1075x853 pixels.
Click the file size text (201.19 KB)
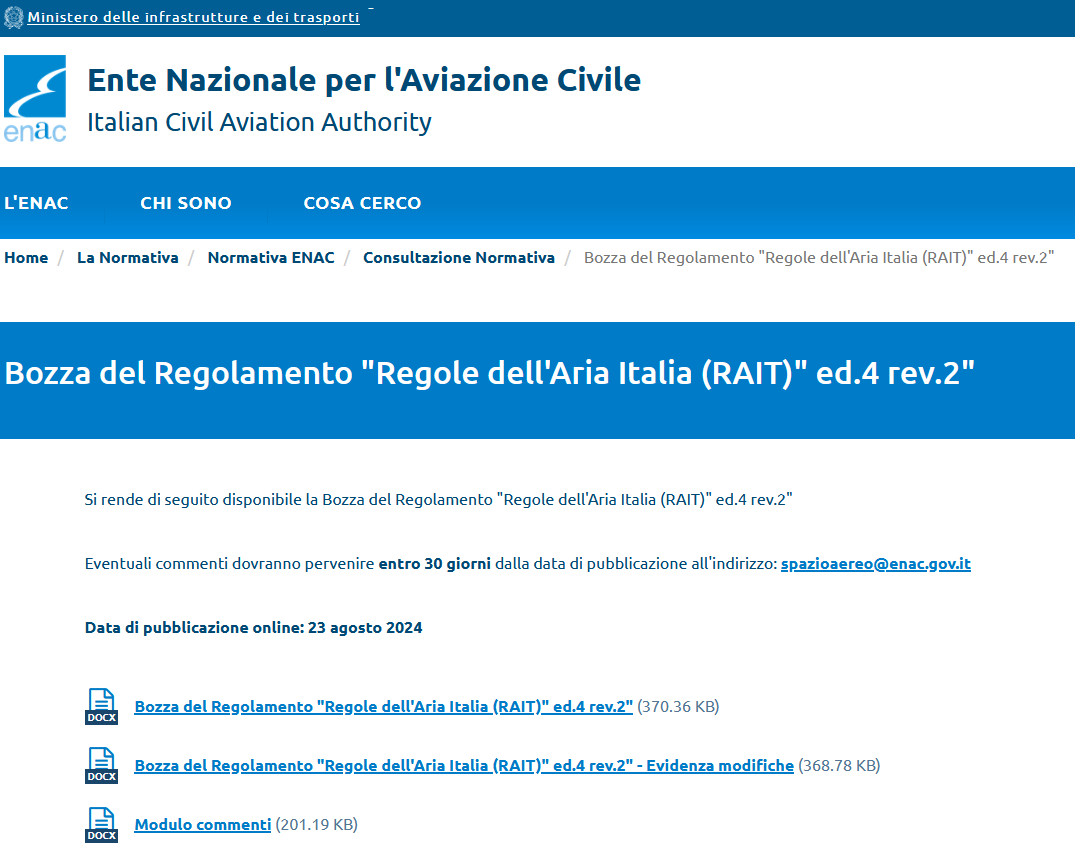click(317, 825)
